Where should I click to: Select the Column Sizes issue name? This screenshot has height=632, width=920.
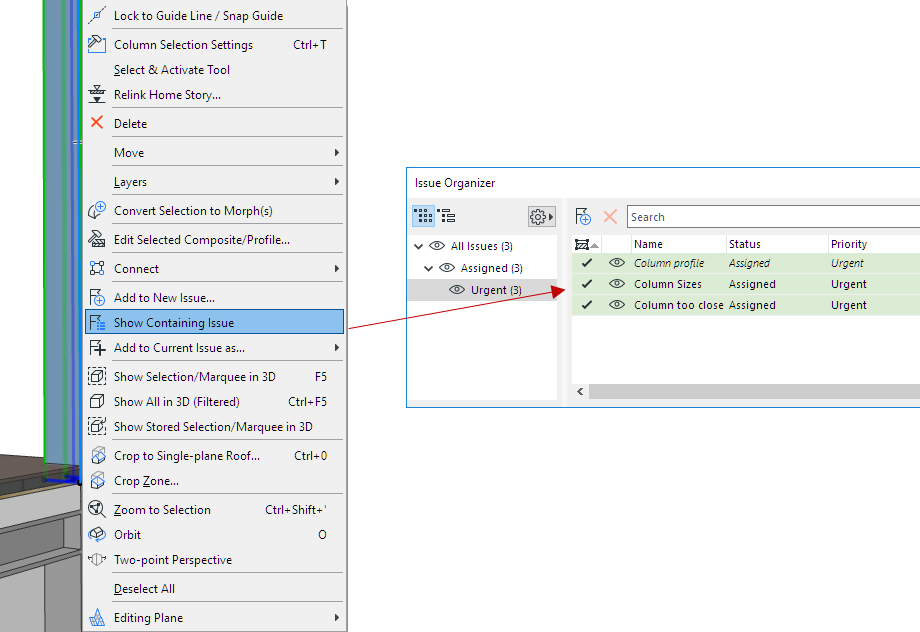coord(668,284)
